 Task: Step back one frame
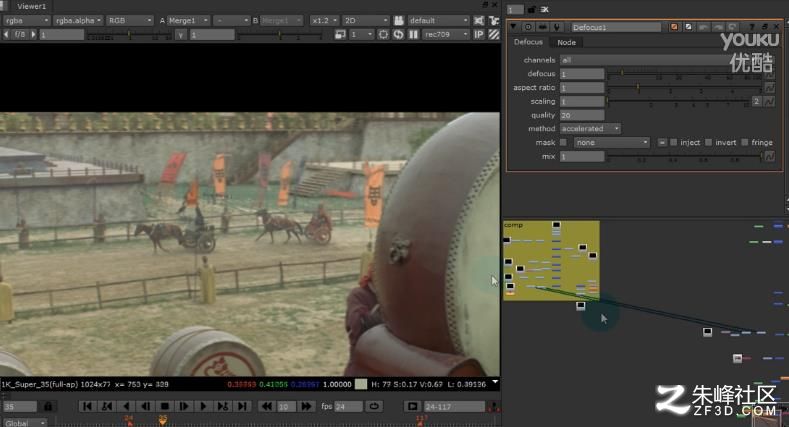[x=145, y=406]
